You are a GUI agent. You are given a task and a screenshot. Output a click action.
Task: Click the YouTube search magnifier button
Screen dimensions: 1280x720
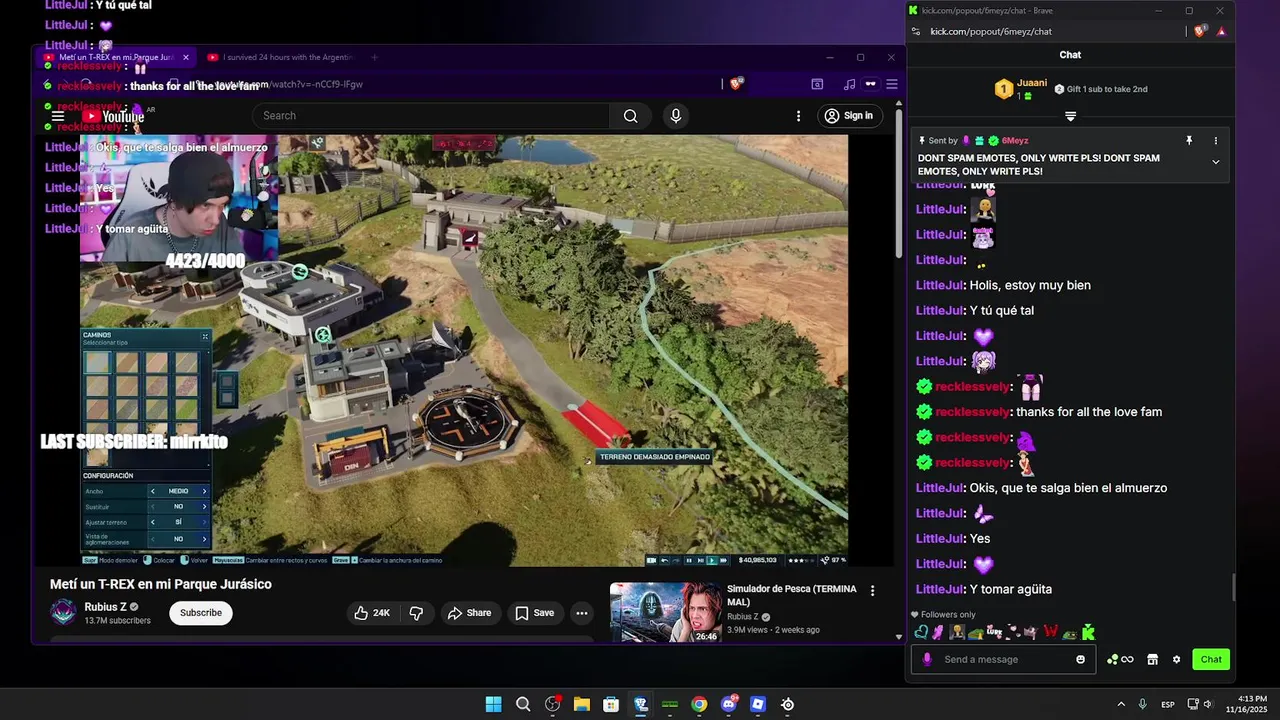(x=630, y=116)
